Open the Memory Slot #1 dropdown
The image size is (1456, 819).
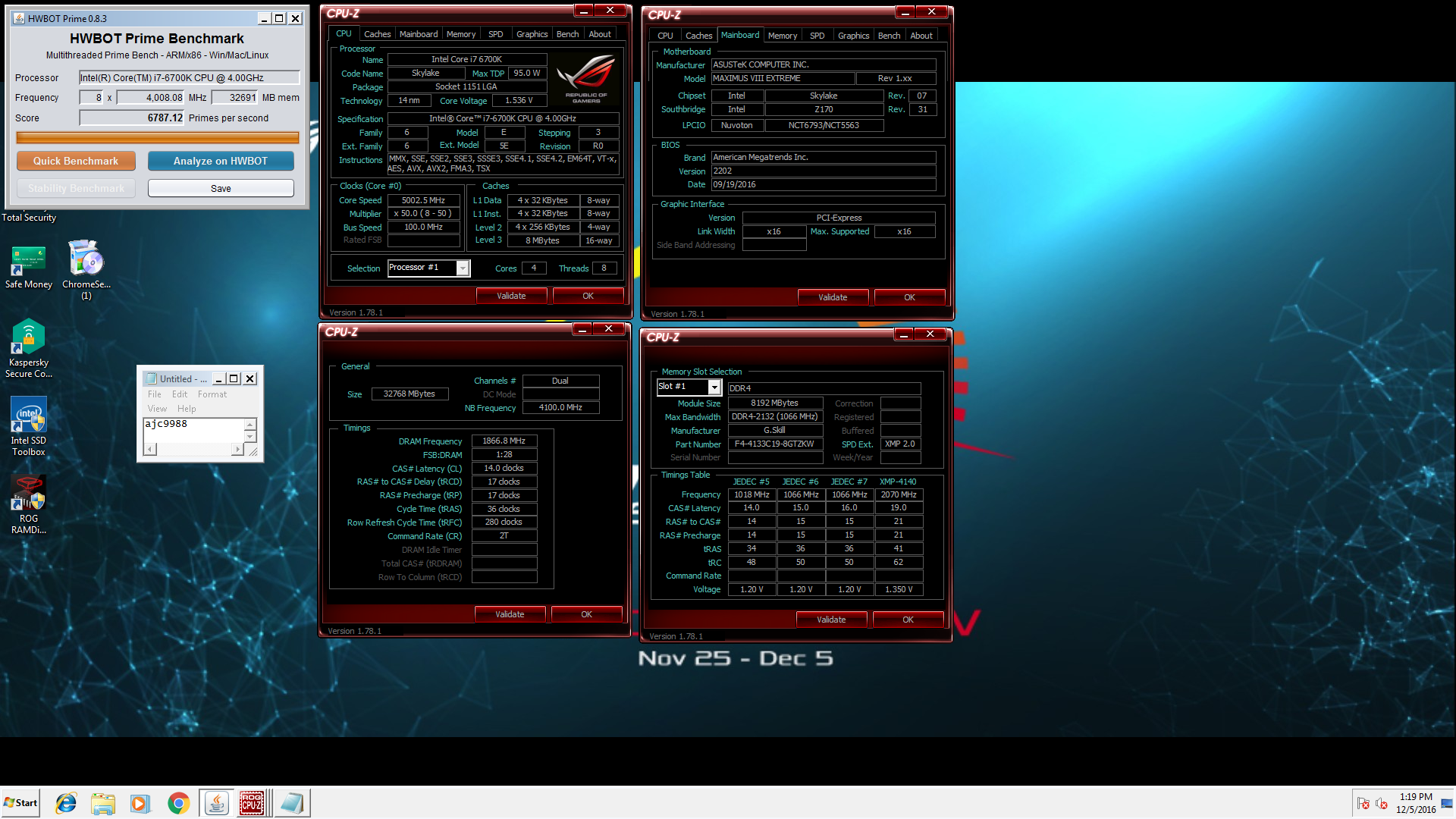point(714,388)
